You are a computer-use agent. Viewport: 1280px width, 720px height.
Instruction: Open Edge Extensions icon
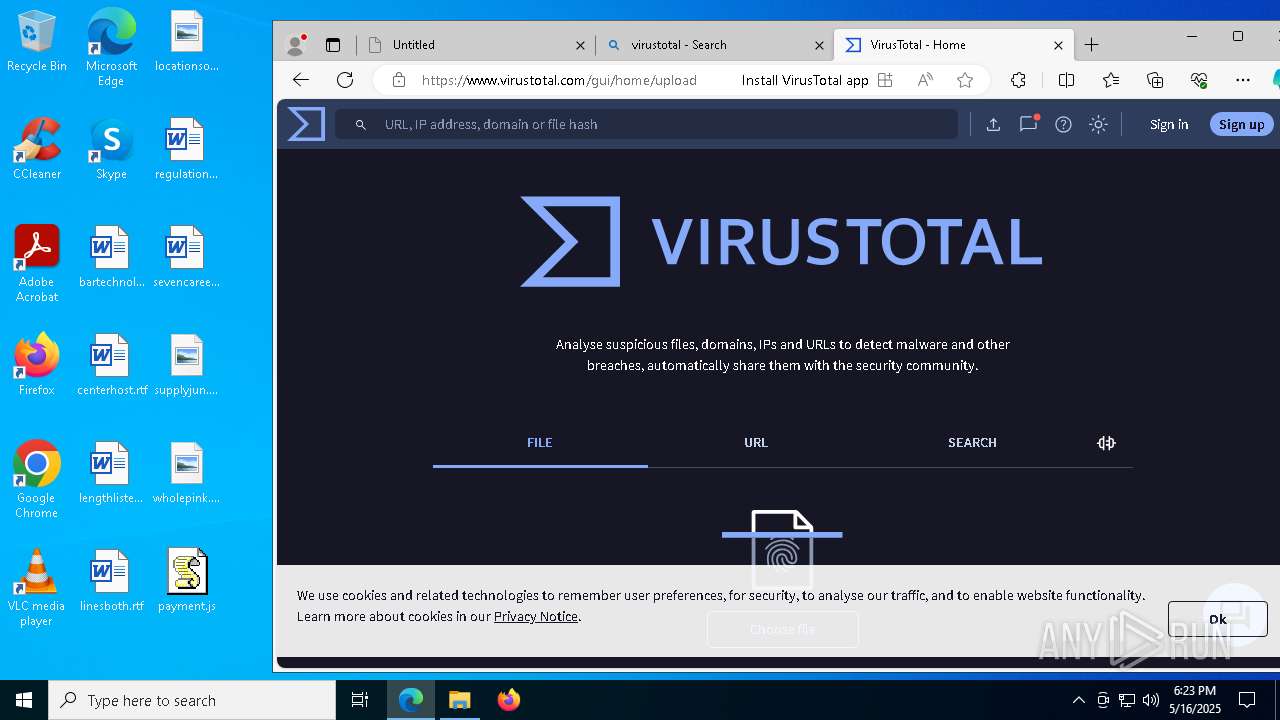pyautogui.click(x=1018, y=80)
